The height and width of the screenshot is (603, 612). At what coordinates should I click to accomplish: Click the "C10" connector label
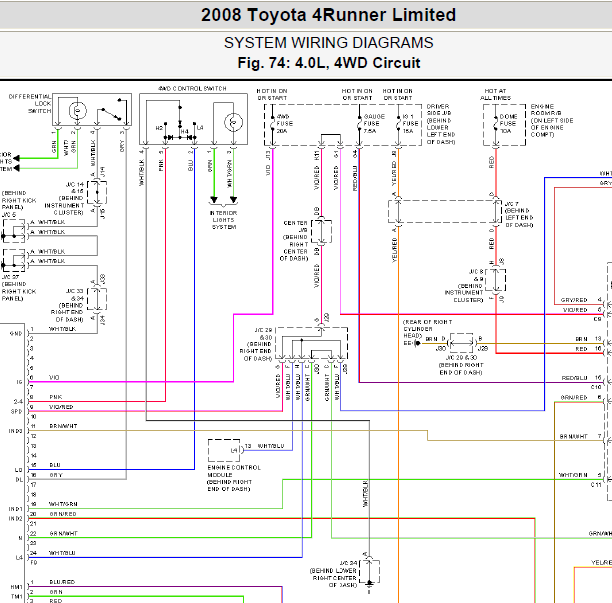tap(596, 387)
